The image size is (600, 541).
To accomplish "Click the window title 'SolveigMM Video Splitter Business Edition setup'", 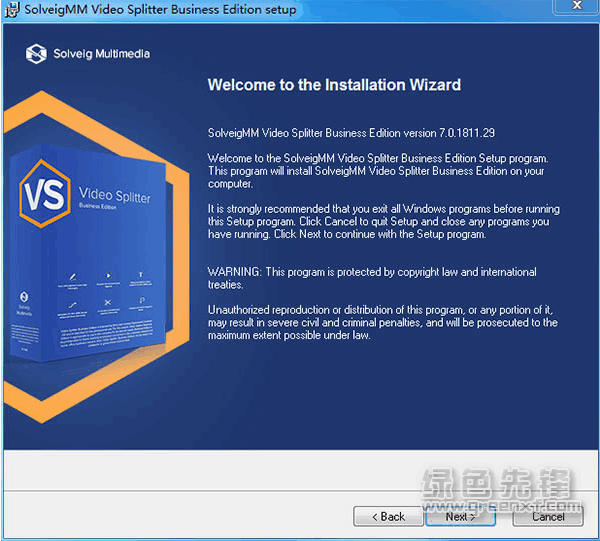I will (160, 10).
